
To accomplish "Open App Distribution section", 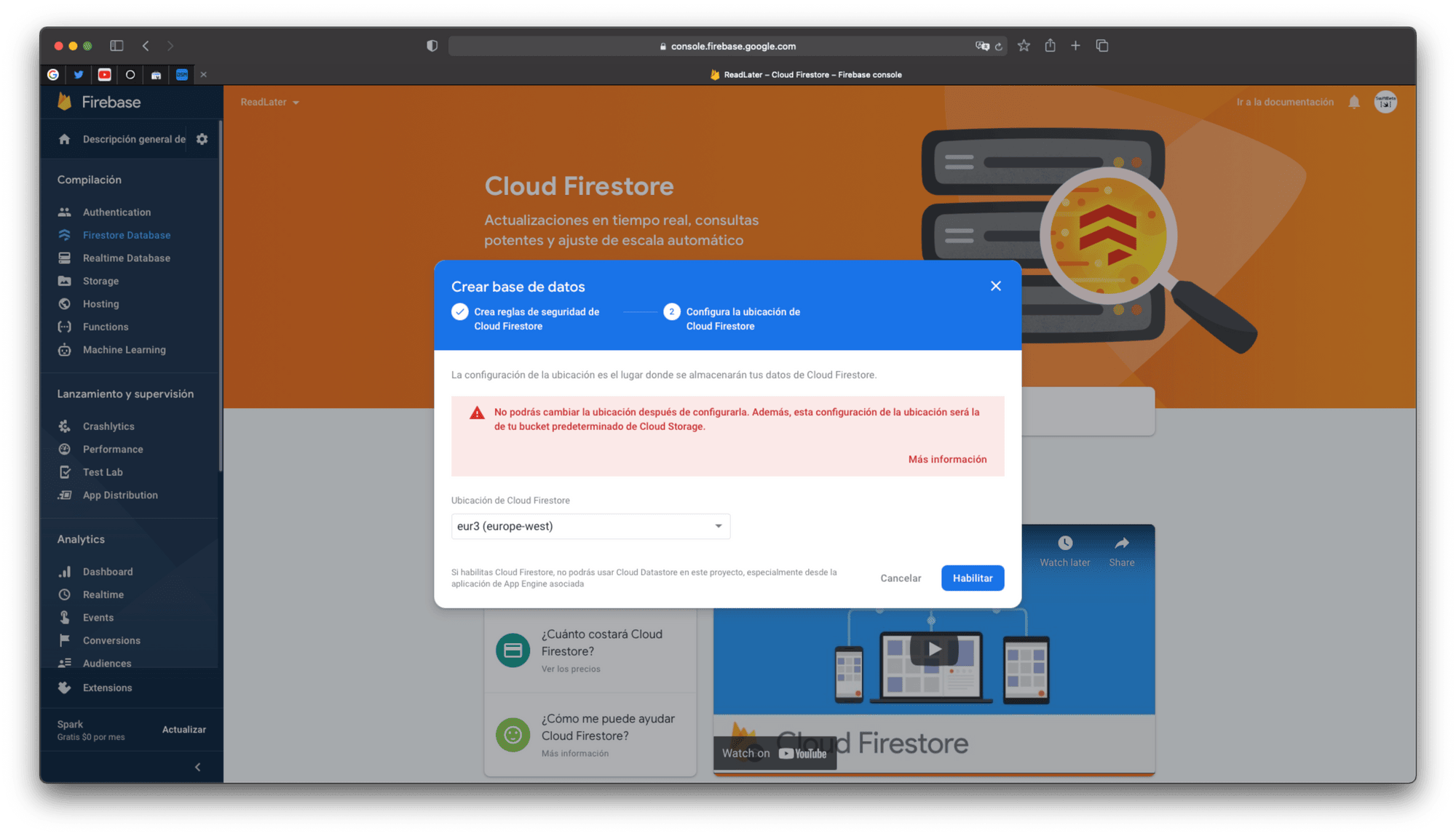I will [120, 495].
